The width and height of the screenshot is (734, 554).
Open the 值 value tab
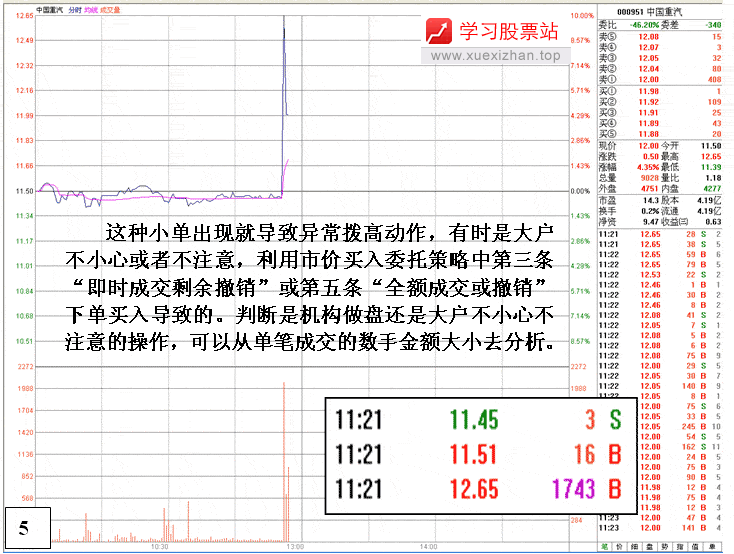pyautogui.click(x=695, y=547)
